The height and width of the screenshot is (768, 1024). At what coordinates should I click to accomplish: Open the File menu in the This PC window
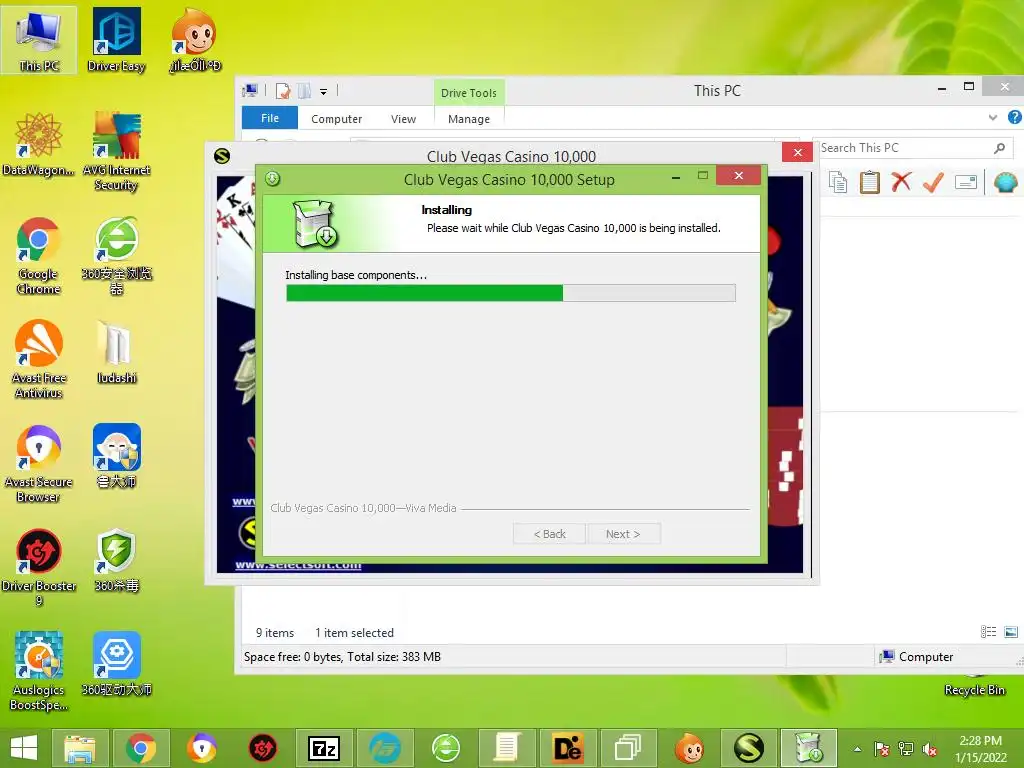pos(270,118)
